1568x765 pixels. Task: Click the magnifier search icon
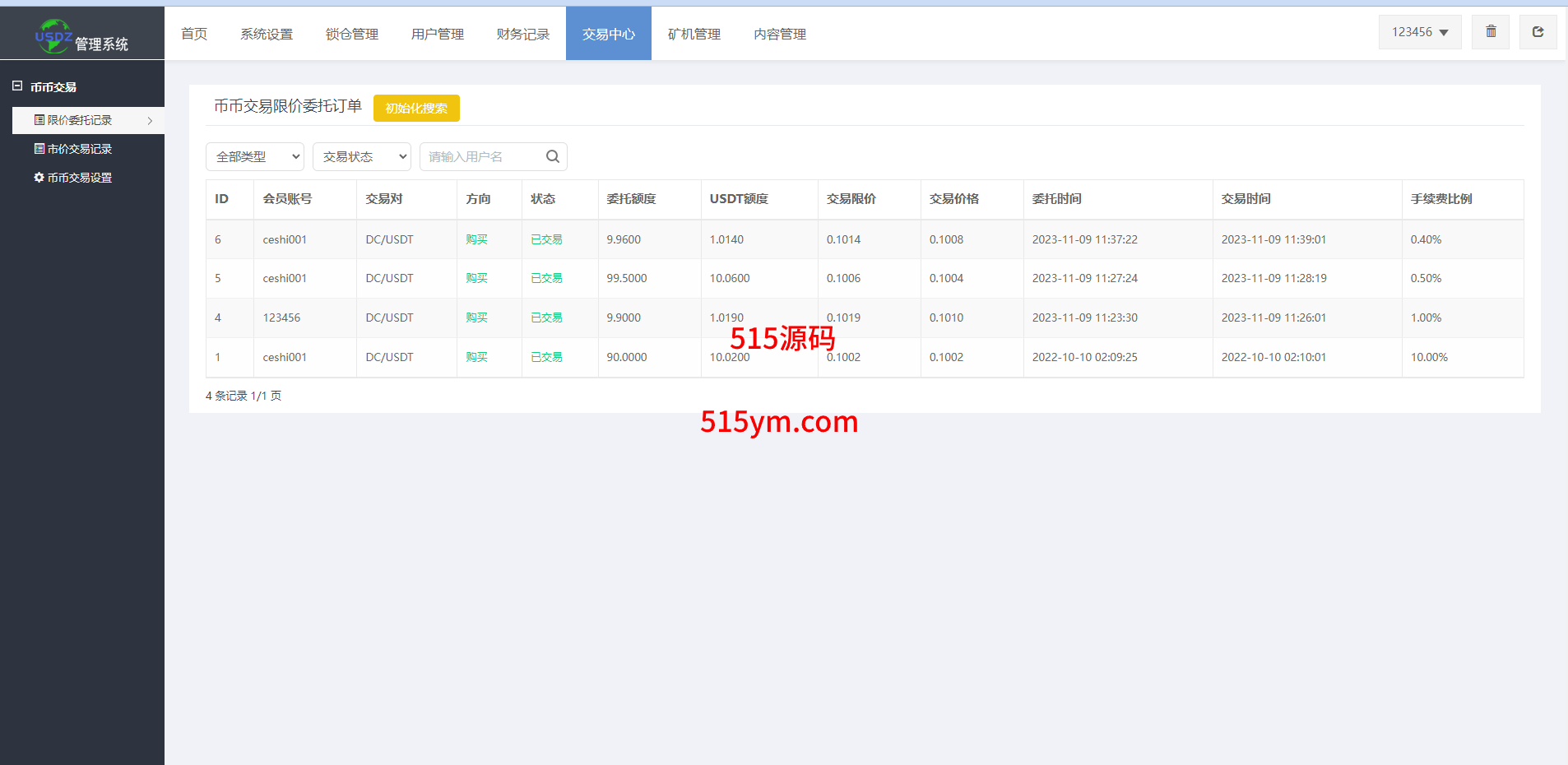click(552, 156)
